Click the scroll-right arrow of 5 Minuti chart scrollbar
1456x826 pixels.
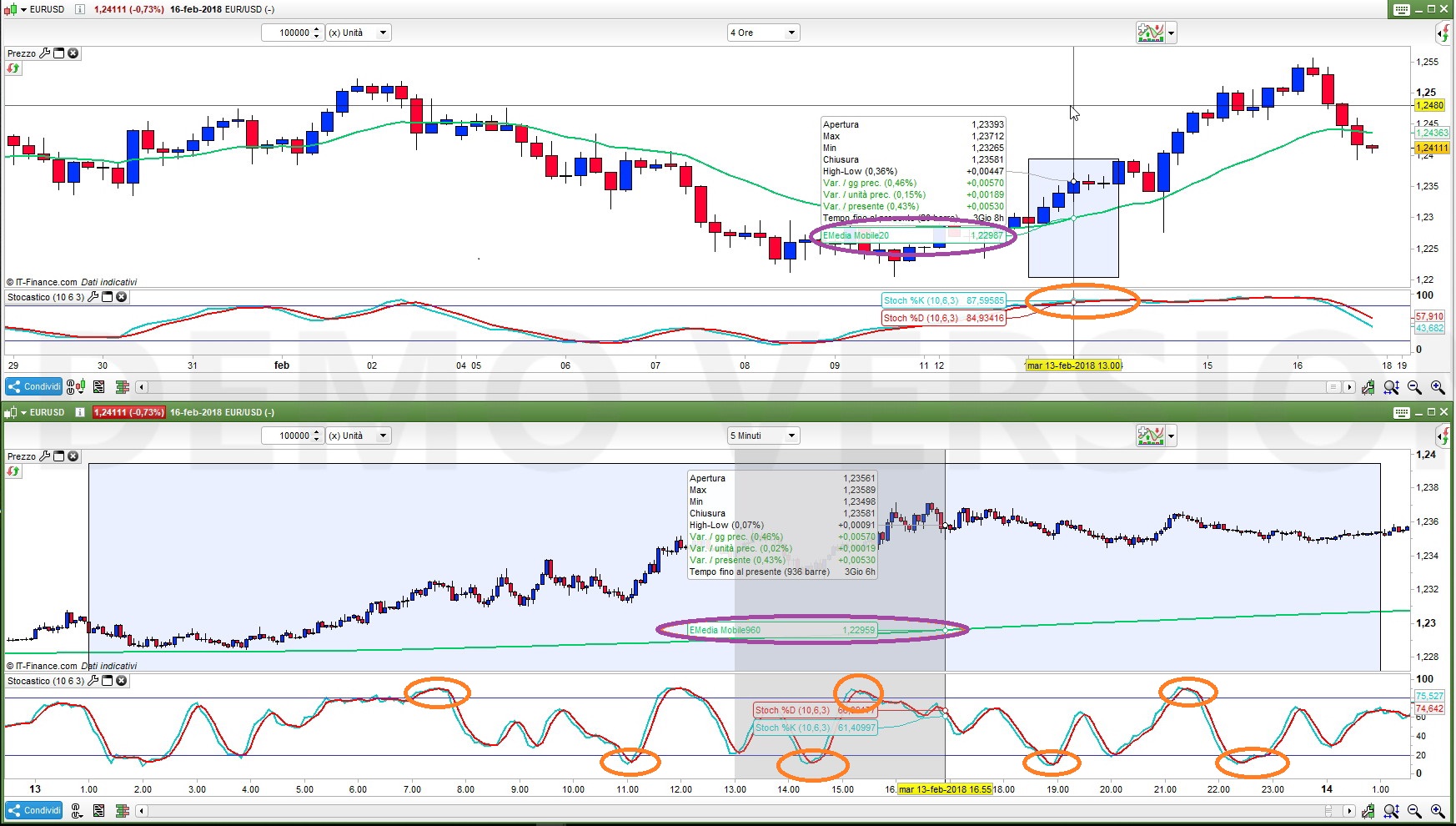click(1349, 810)
